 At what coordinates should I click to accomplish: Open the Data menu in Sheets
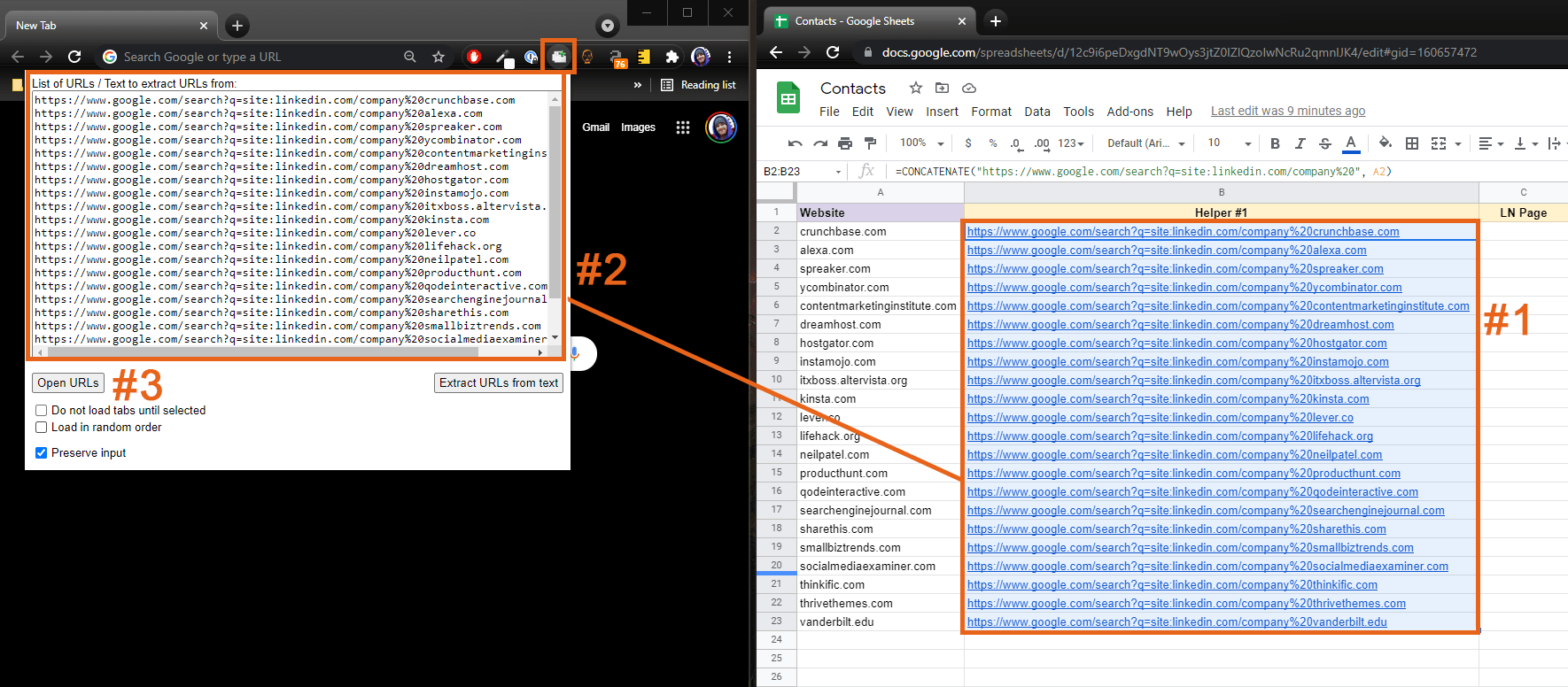coord(1037,112)
